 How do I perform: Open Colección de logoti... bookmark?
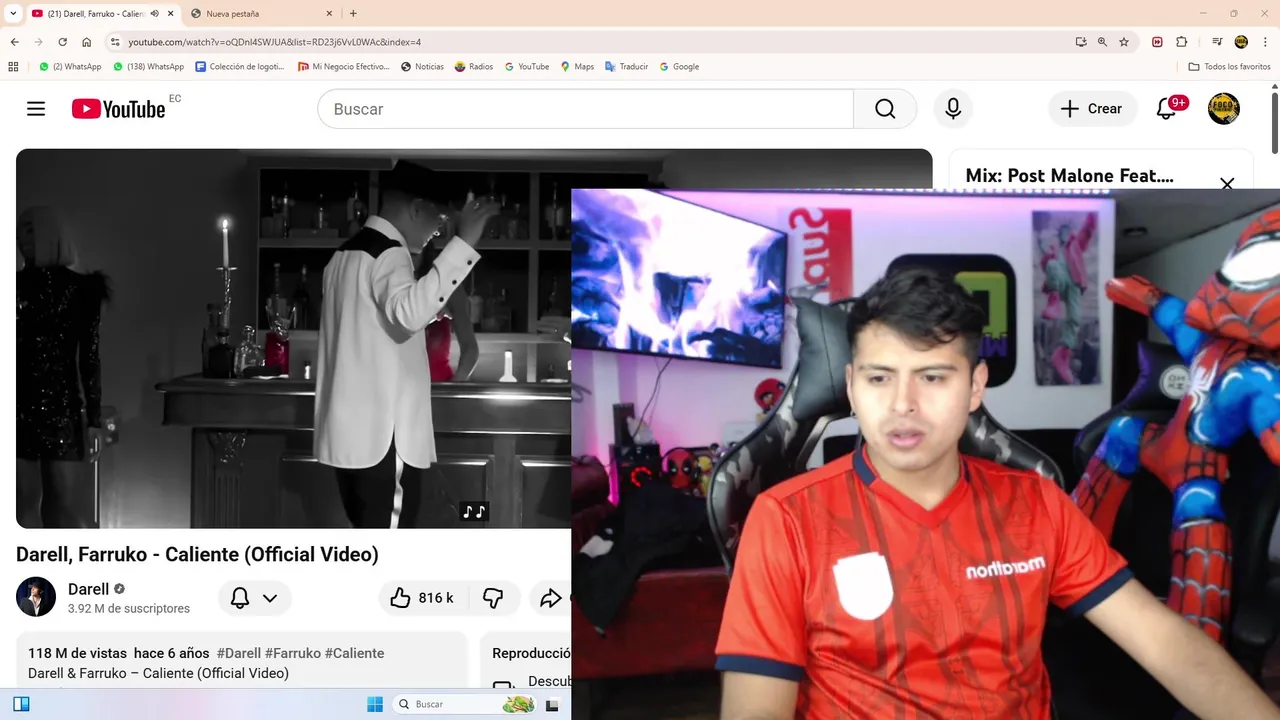[240, 67]
